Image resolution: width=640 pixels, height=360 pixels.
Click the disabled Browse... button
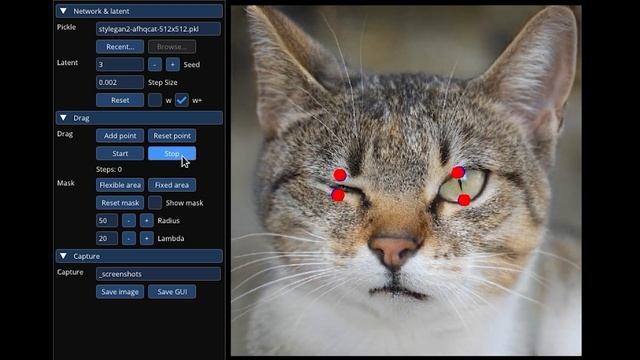coord(172,47)
